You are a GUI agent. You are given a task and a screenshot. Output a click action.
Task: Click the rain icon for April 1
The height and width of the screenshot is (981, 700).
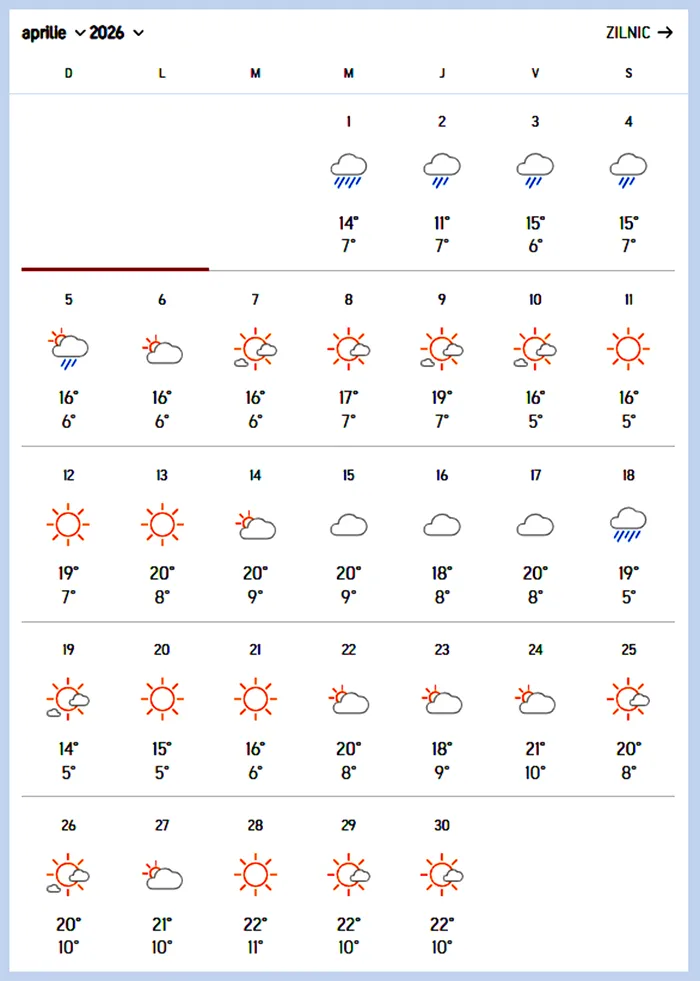348,170
